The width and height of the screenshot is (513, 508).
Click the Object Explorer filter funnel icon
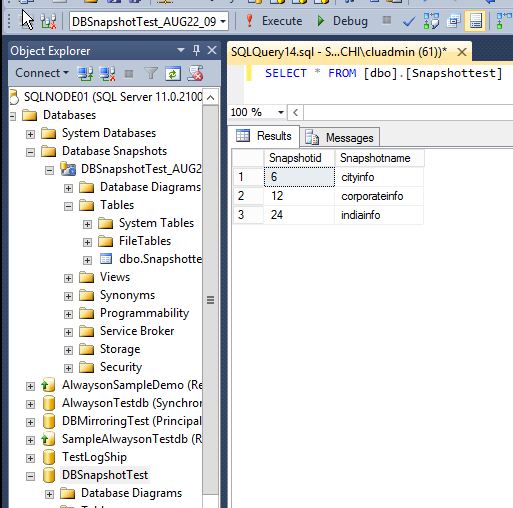click(x=151, y=73)
